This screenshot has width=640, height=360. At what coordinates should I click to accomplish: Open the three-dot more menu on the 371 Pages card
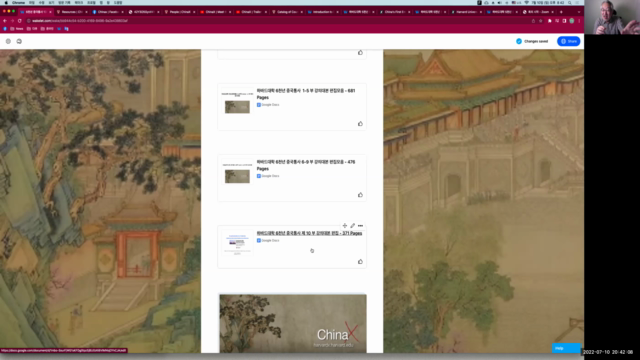coord(360,226)
